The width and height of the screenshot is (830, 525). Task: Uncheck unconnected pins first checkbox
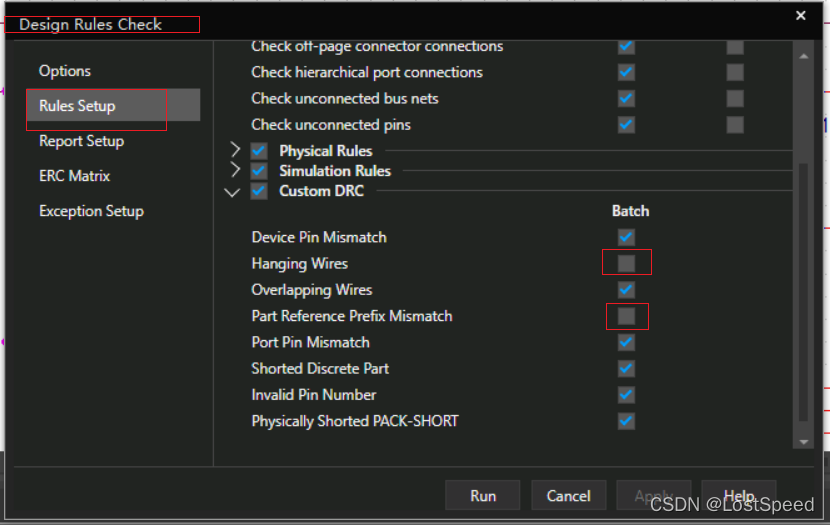[626, 125]
